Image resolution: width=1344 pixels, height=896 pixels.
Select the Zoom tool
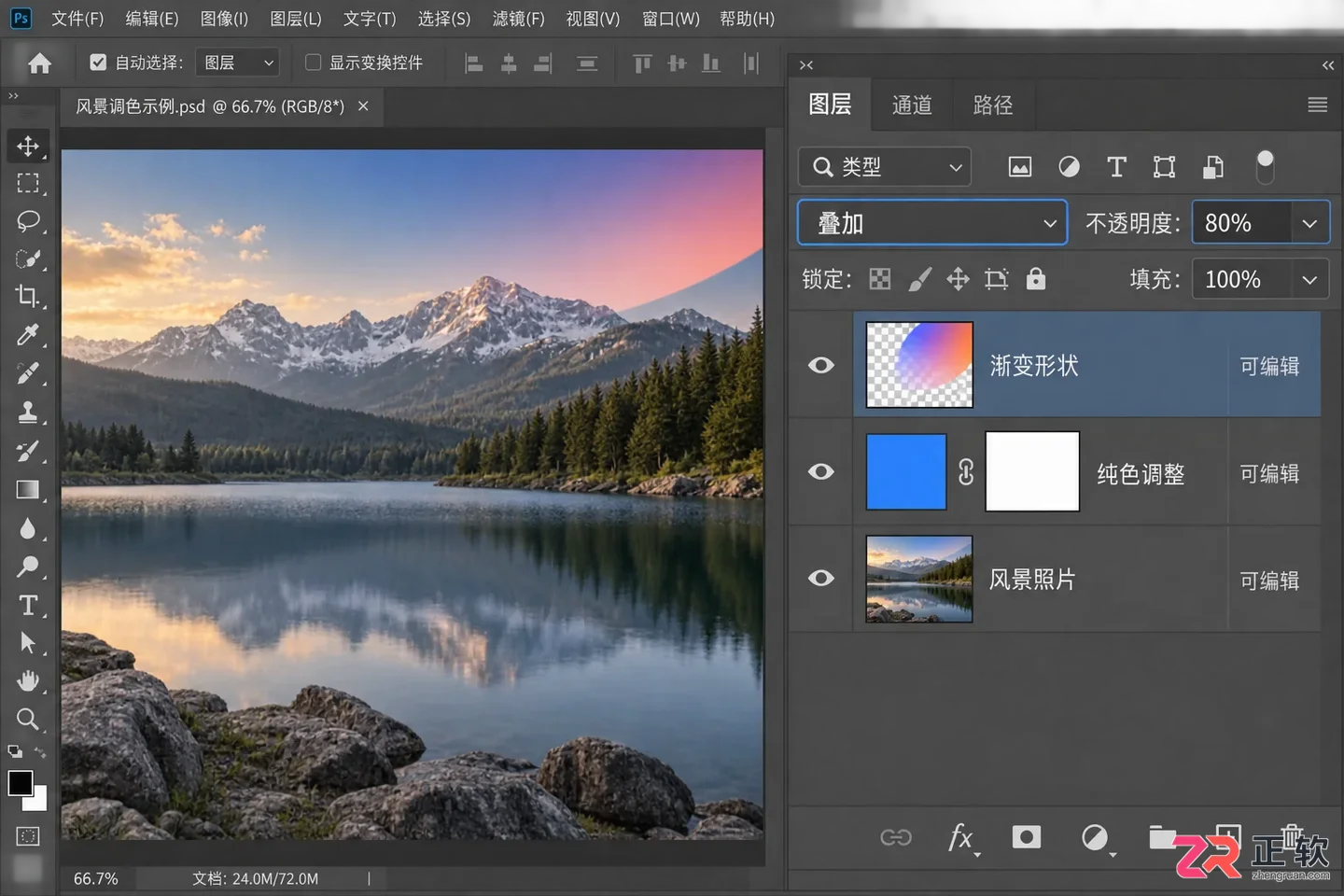pyautogui.click(x=28, y=719)
